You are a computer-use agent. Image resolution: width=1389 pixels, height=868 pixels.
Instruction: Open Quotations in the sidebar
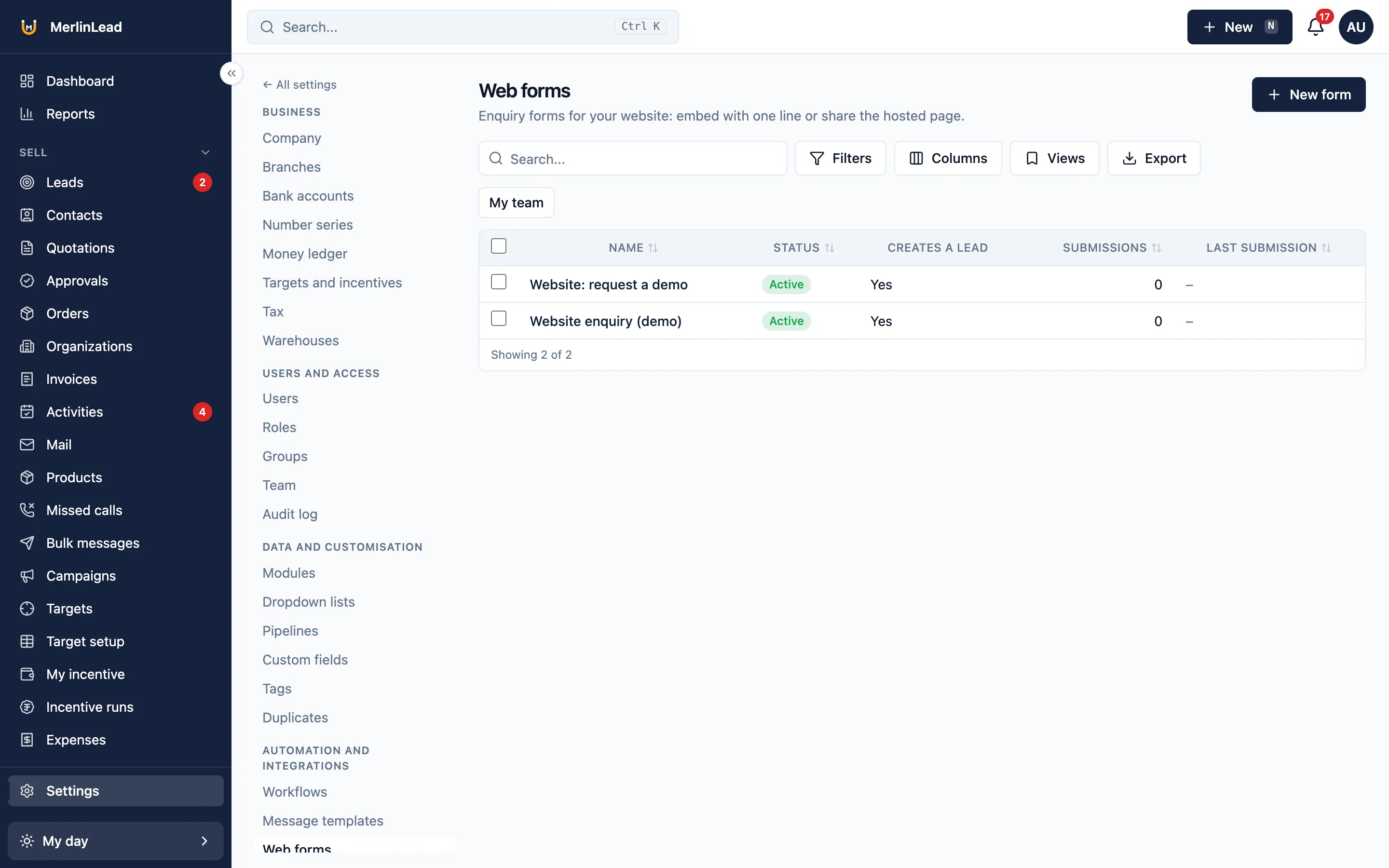[x=115, y=247]
